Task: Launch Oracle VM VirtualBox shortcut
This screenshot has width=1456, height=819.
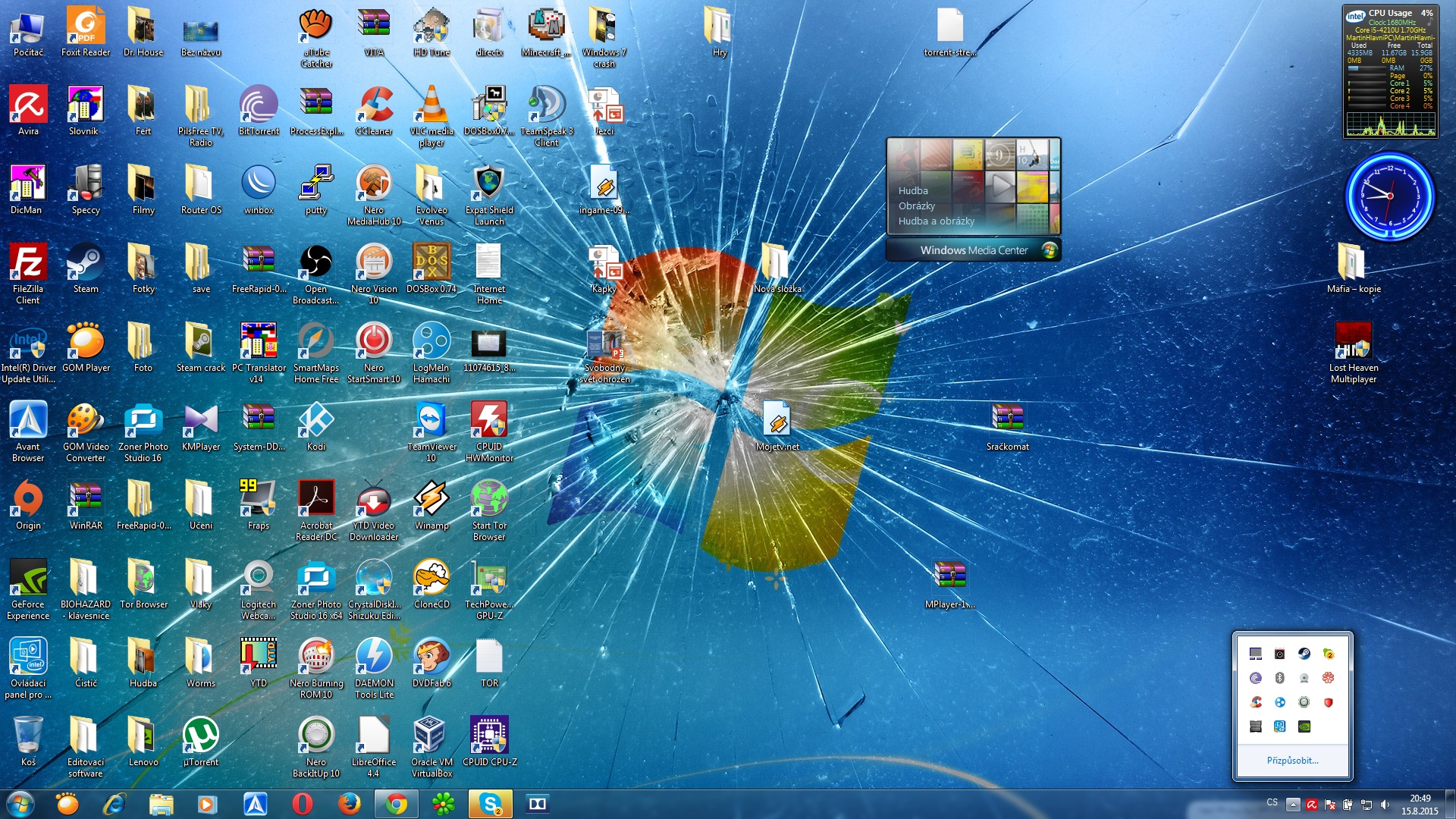Action: pos(431,736)
